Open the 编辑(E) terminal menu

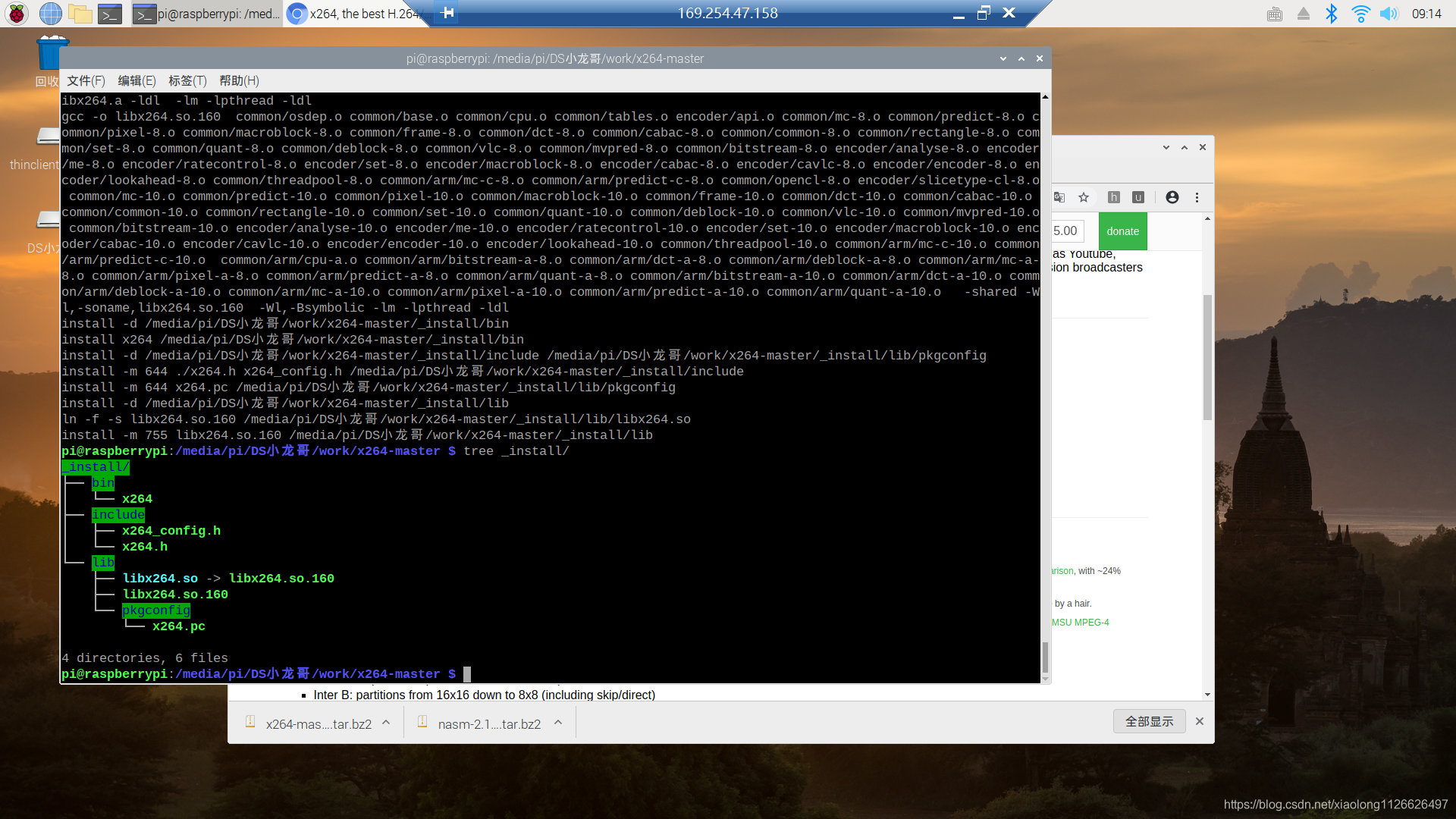[x=136, y=80]
